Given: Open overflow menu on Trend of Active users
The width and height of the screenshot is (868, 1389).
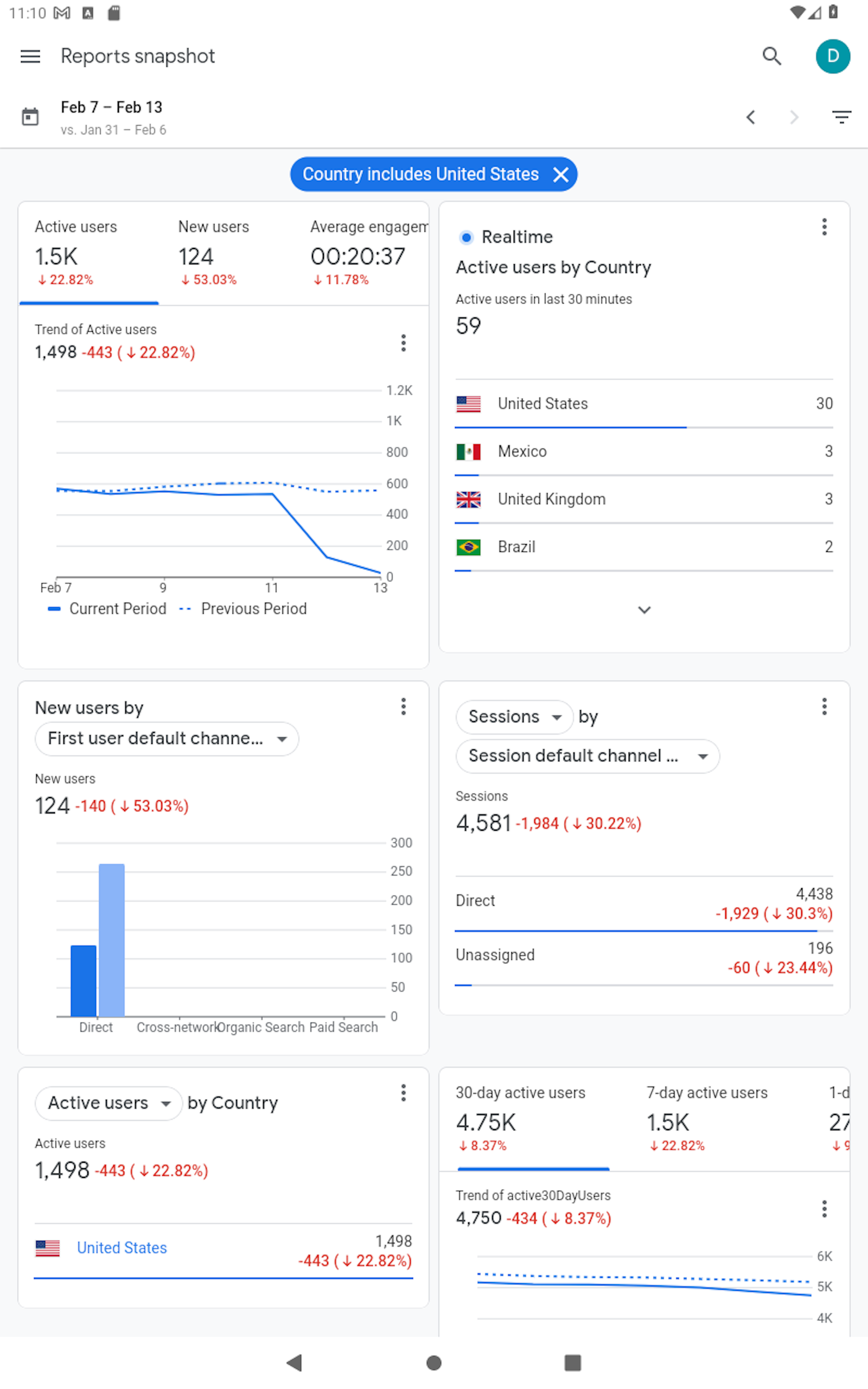Looking at the screenshot, I should pyautogui.click(x=404, y=343).
